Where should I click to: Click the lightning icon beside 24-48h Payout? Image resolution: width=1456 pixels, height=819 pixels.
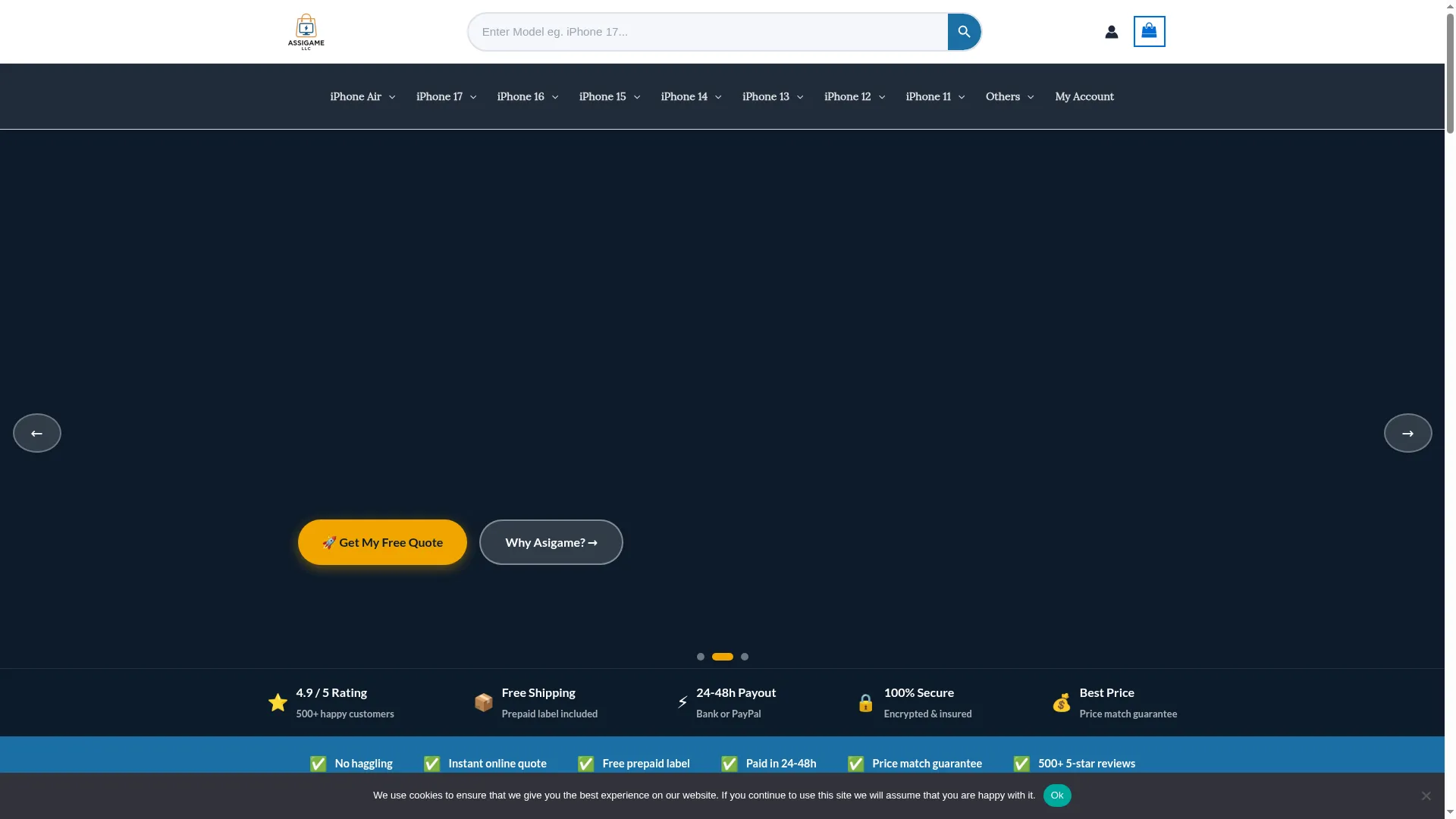point(682,703)
